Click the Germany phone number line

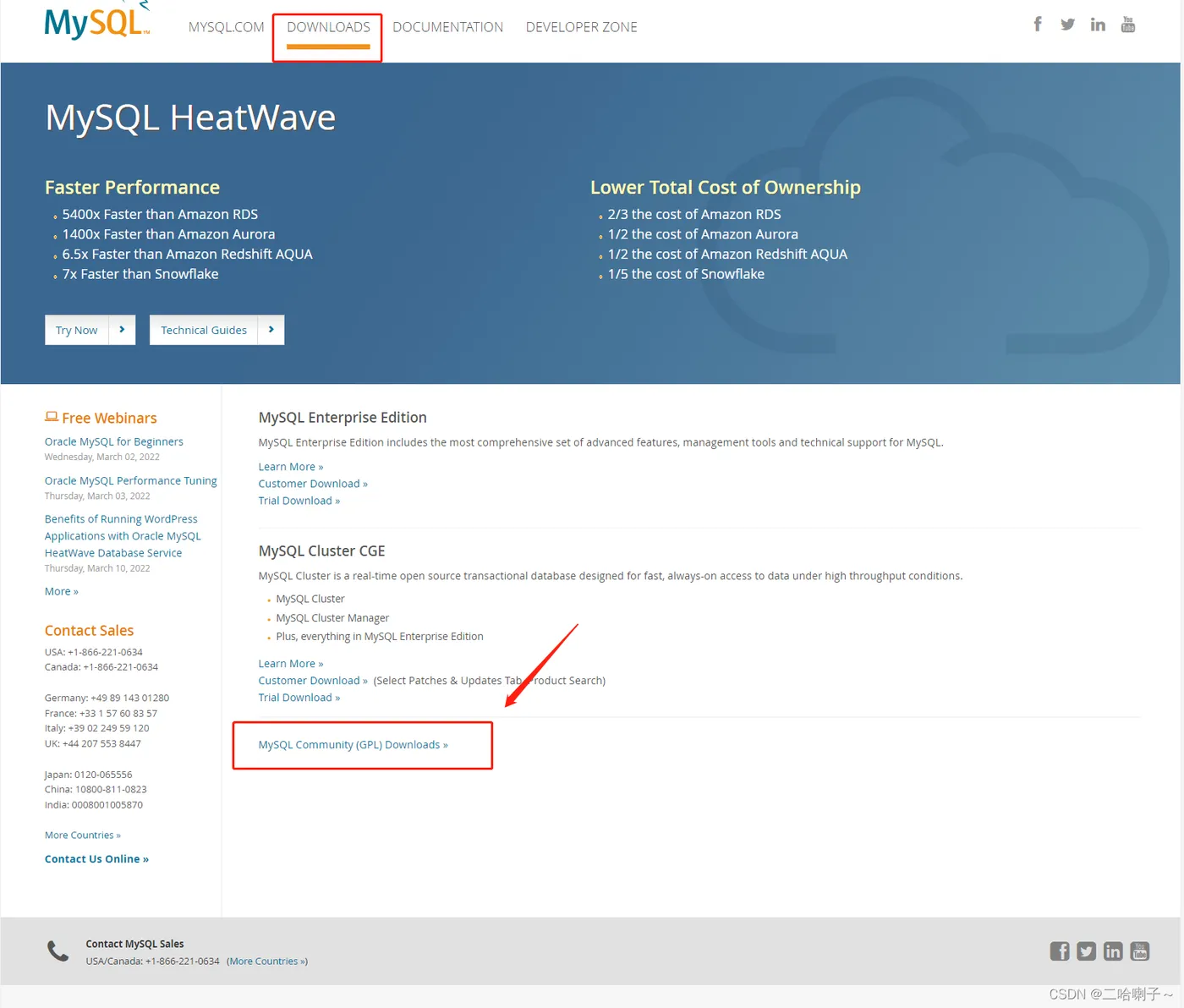pyautogui.click(x=107, y=698)
